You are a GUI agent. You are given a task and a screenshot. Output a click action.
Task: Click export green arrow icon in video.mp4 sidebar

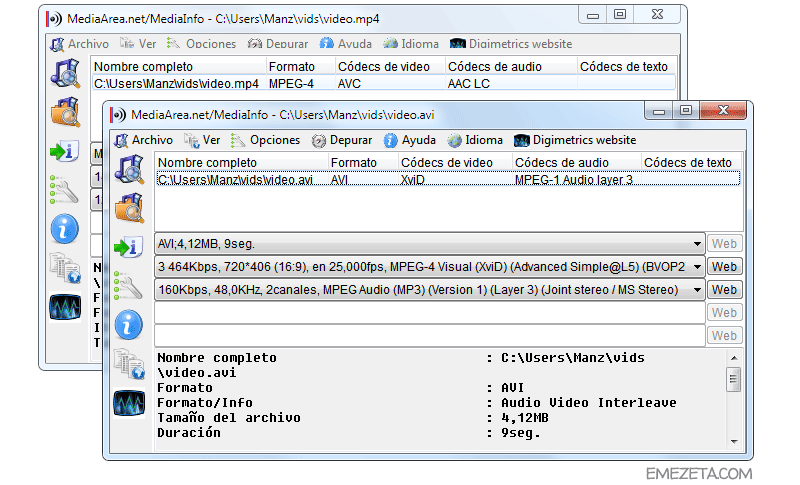click(64, 151)
